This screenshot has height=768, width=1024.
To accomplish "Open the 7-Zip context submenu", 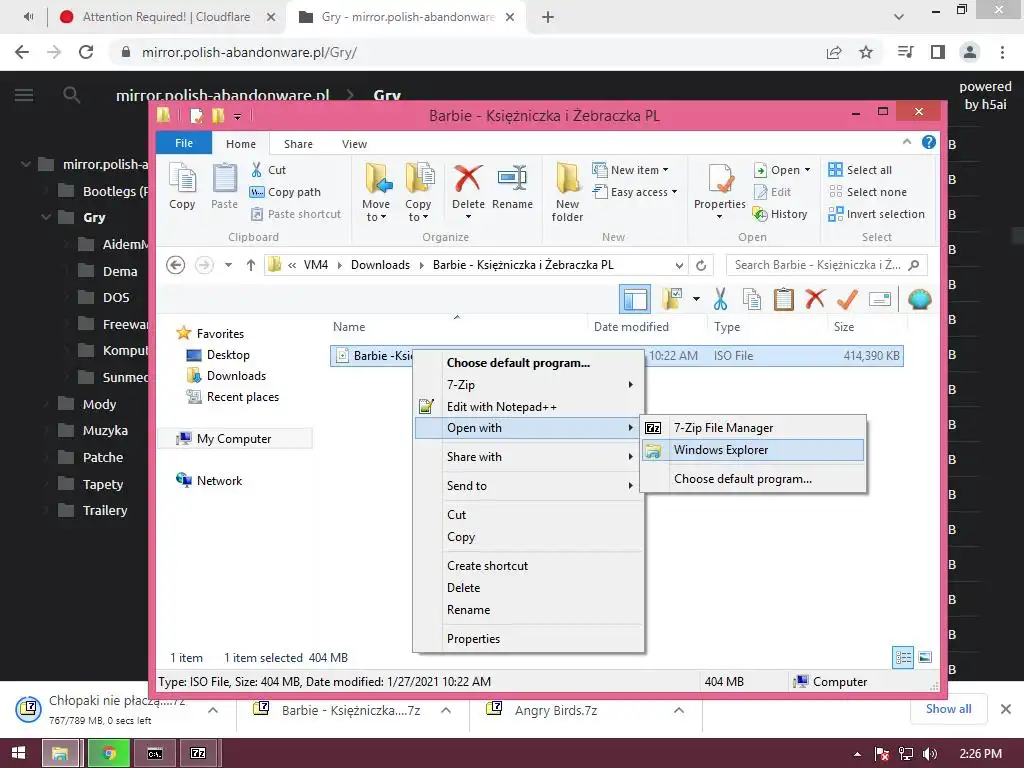I will click(x=529, y=385).
